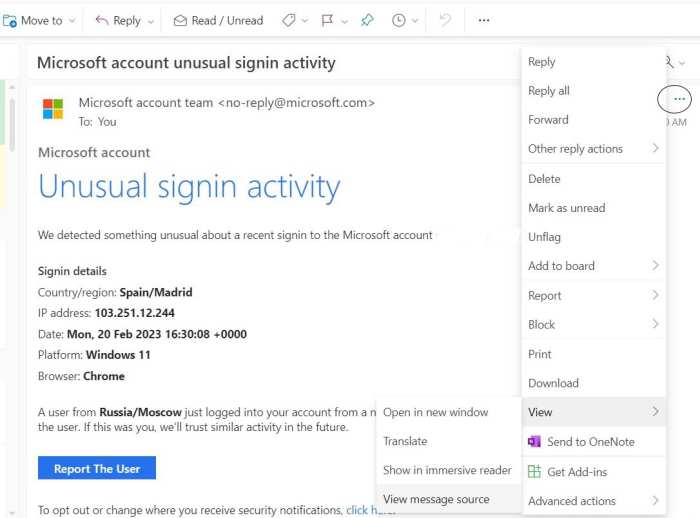Open the Snooze dropdown chevron
Screen dimensions: 700x518
click(415, 21)
